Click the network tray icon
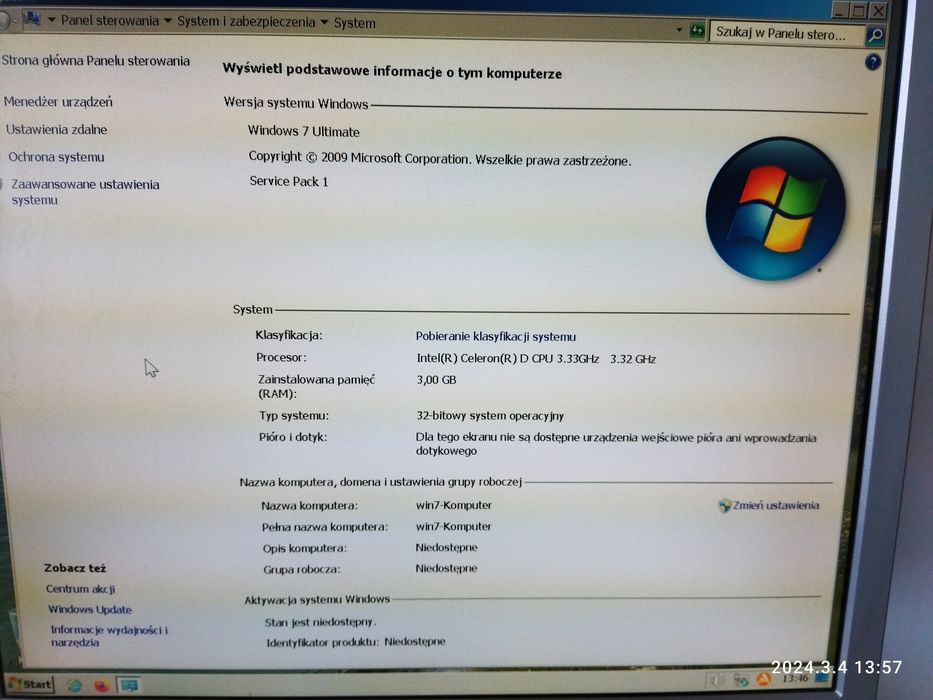The width and height of the screenshot is (933, 700). point(741,680)
